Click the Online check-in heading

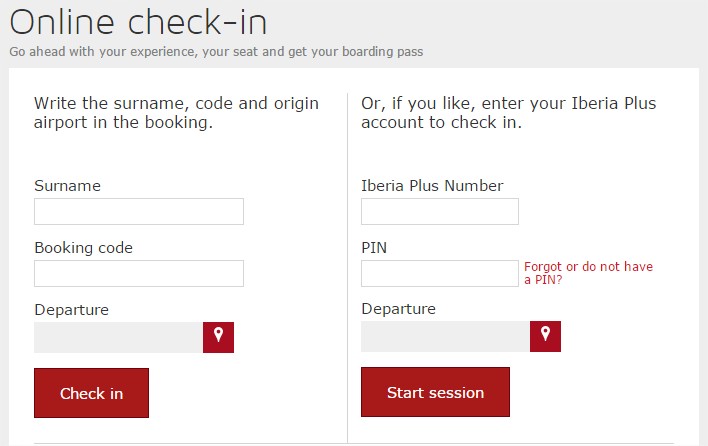[138, 23]
